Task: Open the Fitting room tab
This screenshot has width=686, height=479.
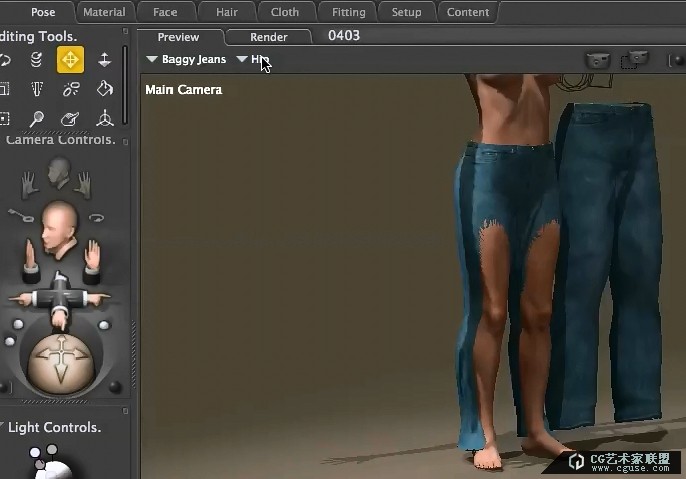Action: pyautogui.click(x=349, y=12)
